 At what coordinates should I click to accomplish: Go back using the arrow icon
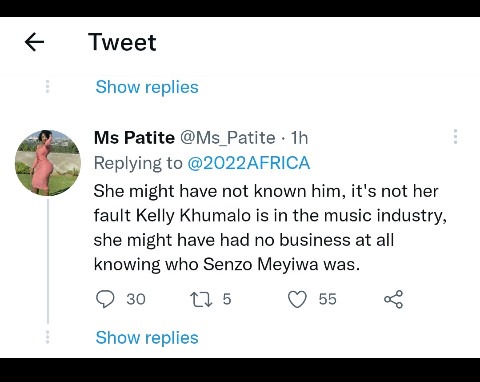(x=34, y=42)
